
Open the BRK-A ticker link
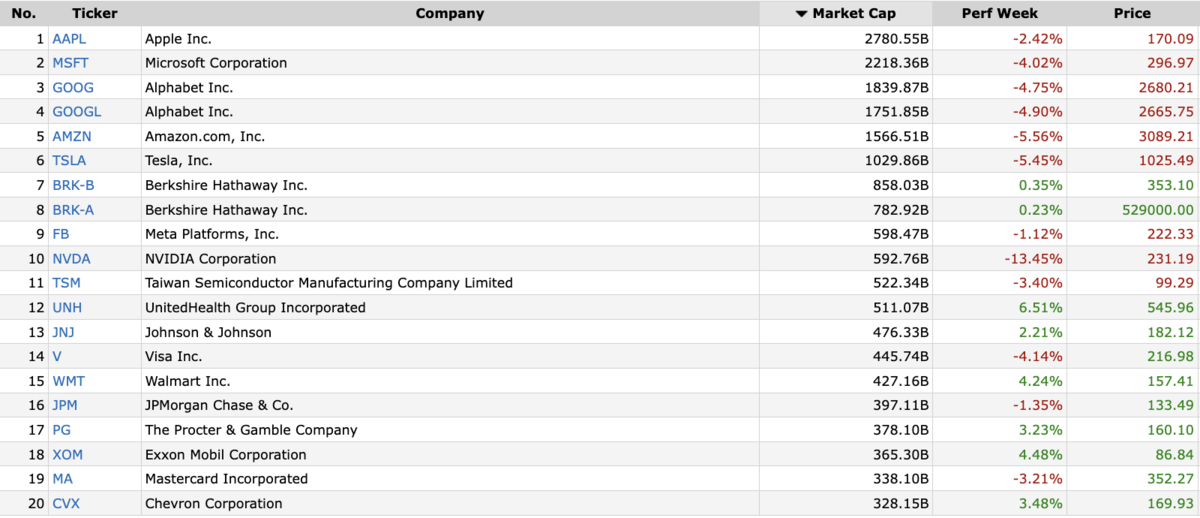click(x=73, y=210)
